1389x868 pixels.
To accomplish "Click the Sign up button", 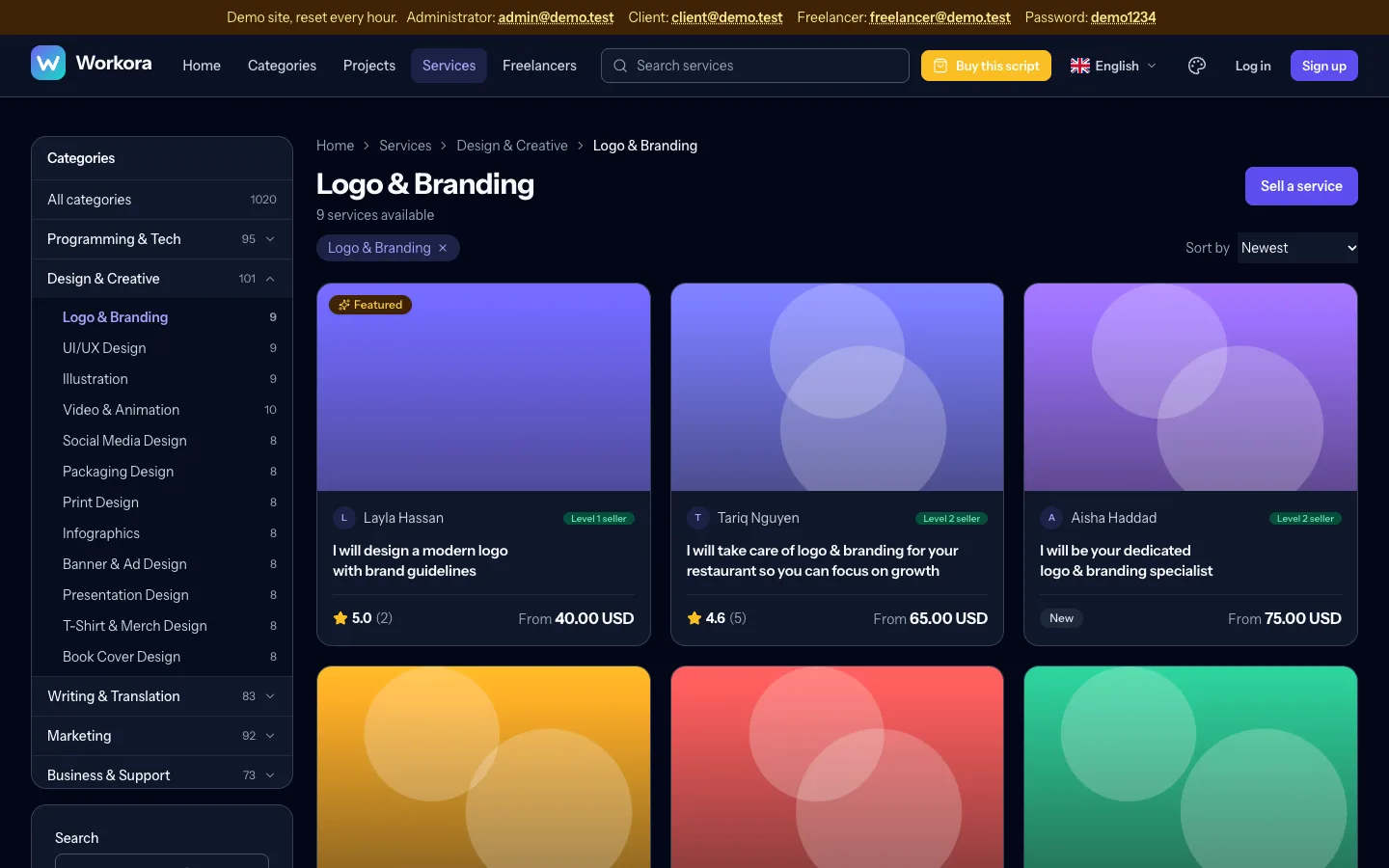I will pyautogui.click(x=1324, y=66).
